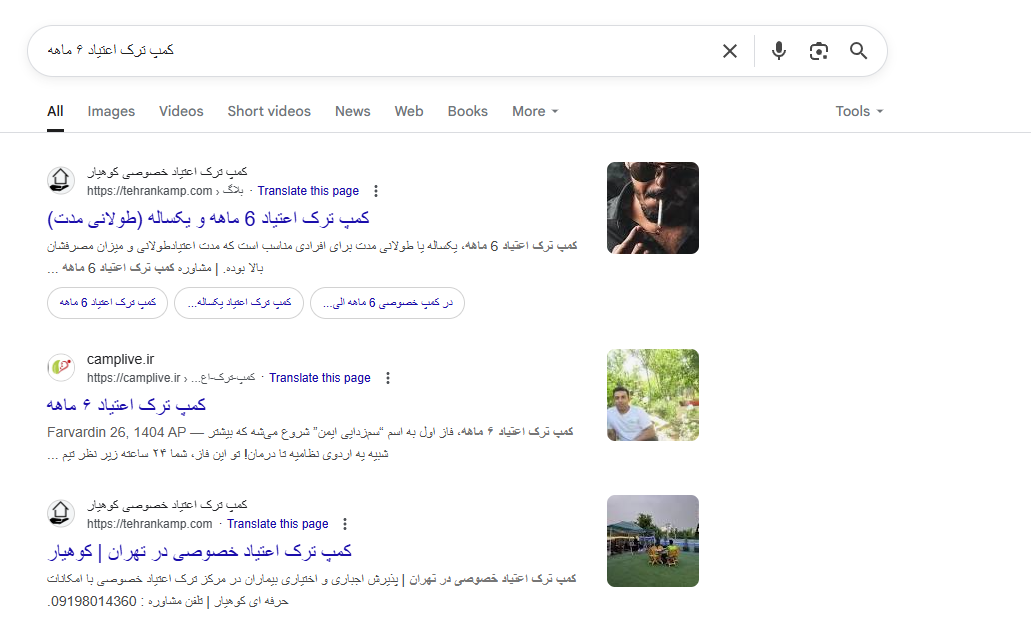
Task: Open search by image camera icon
Action: [x=819, y=51]
